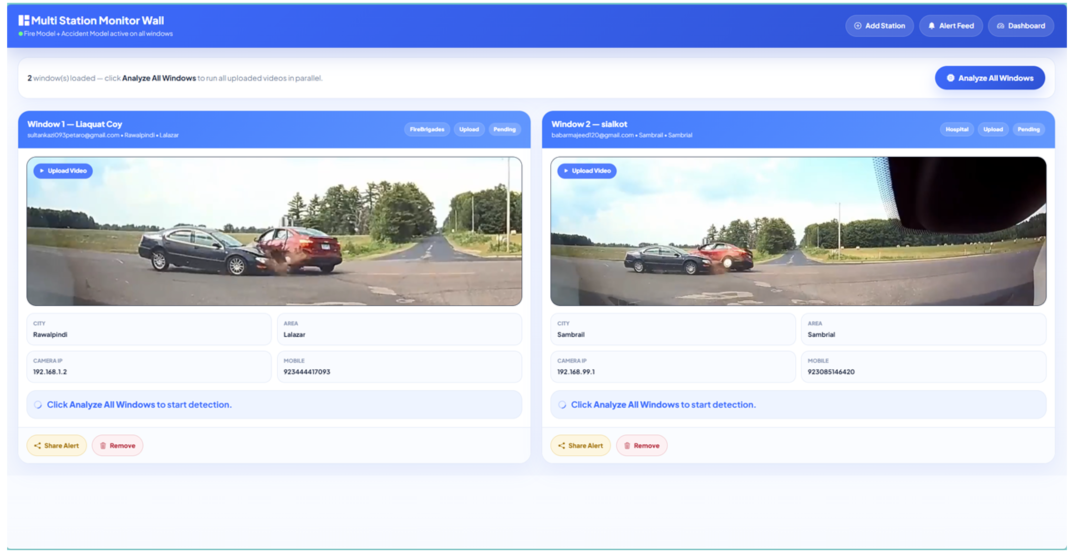Click Fire Model + Accident Model status text

pyautogui.click(x=98, y=34)
